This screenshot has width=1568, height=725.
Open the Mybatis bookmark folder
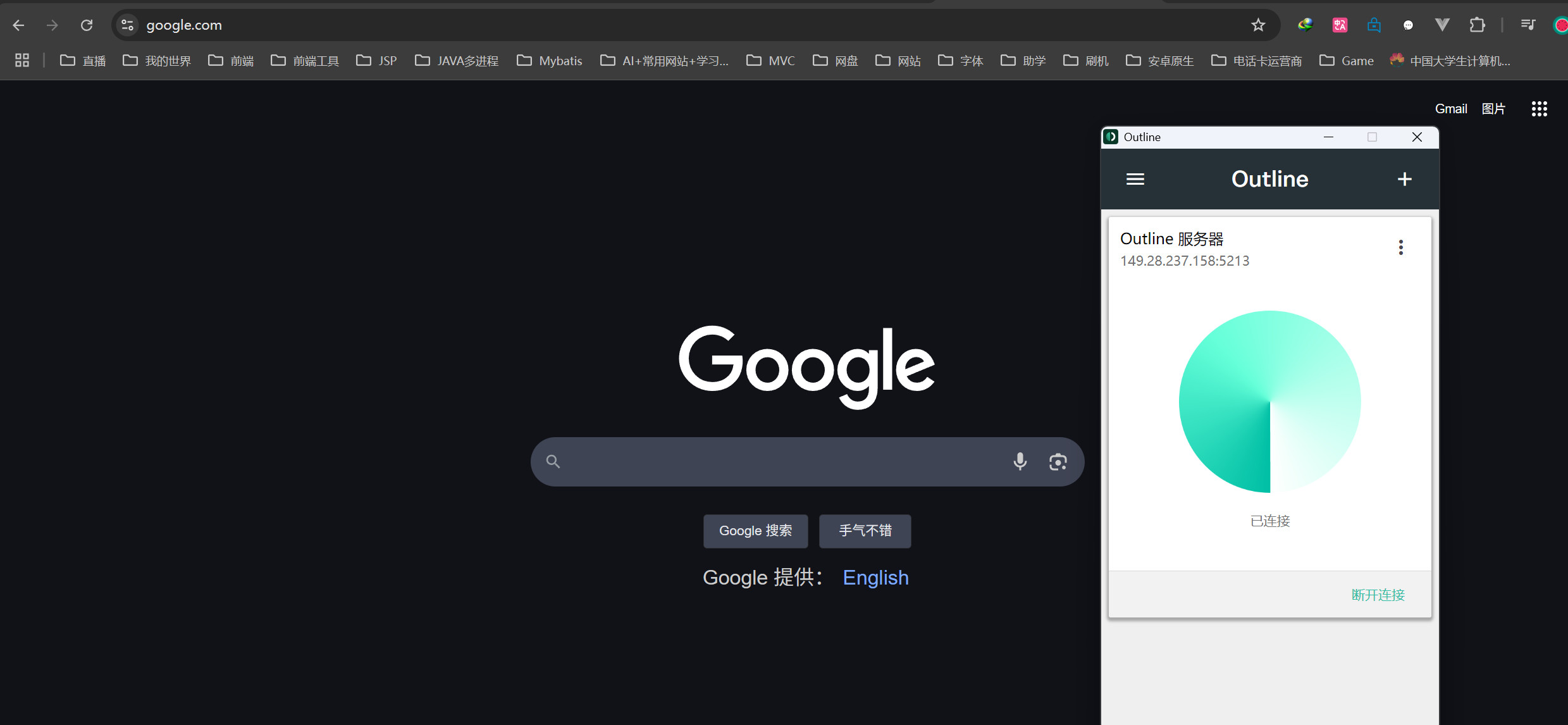click(x=549, y=61)
